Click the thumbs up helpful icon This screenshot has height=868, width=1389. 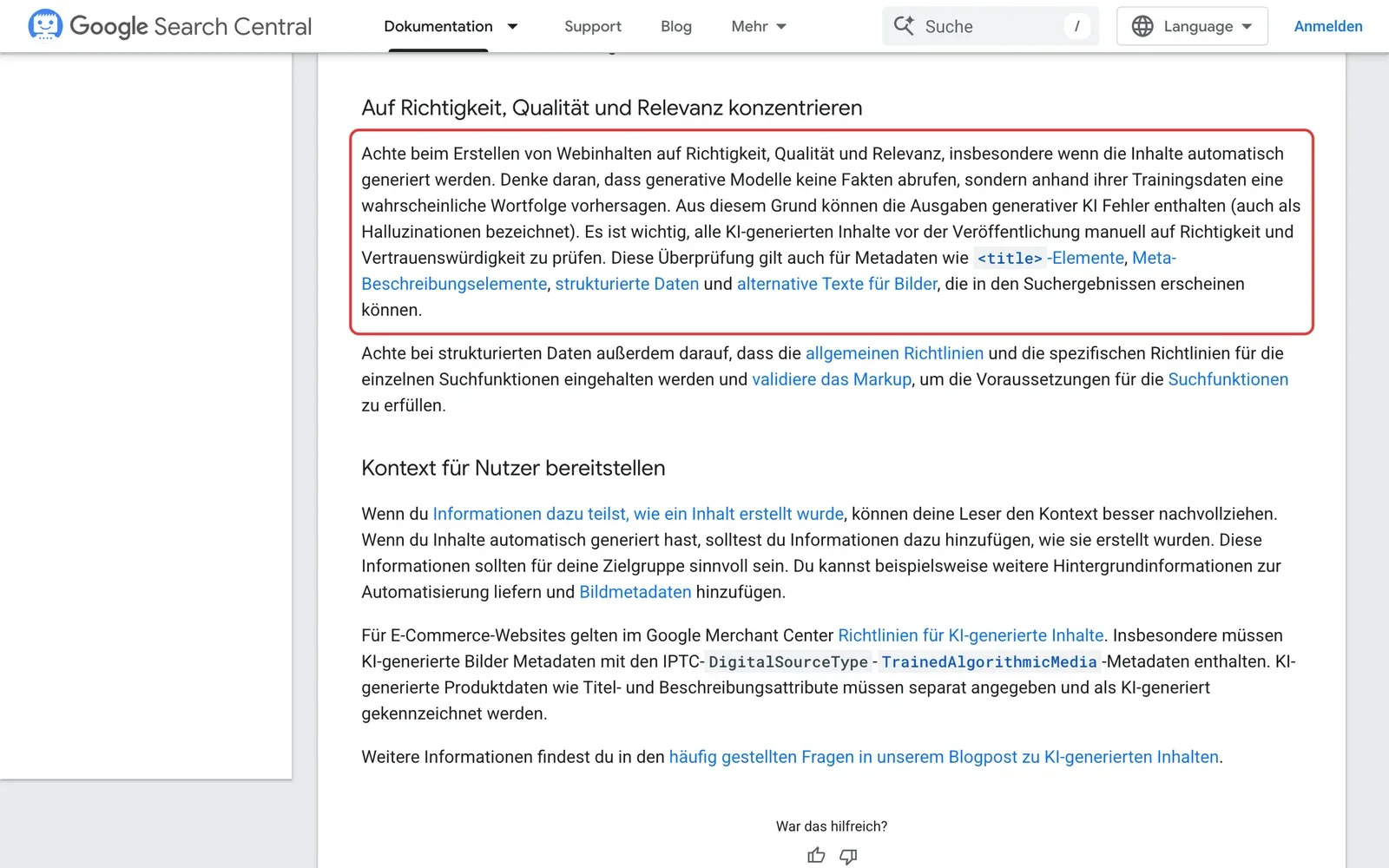click(816, 856)
